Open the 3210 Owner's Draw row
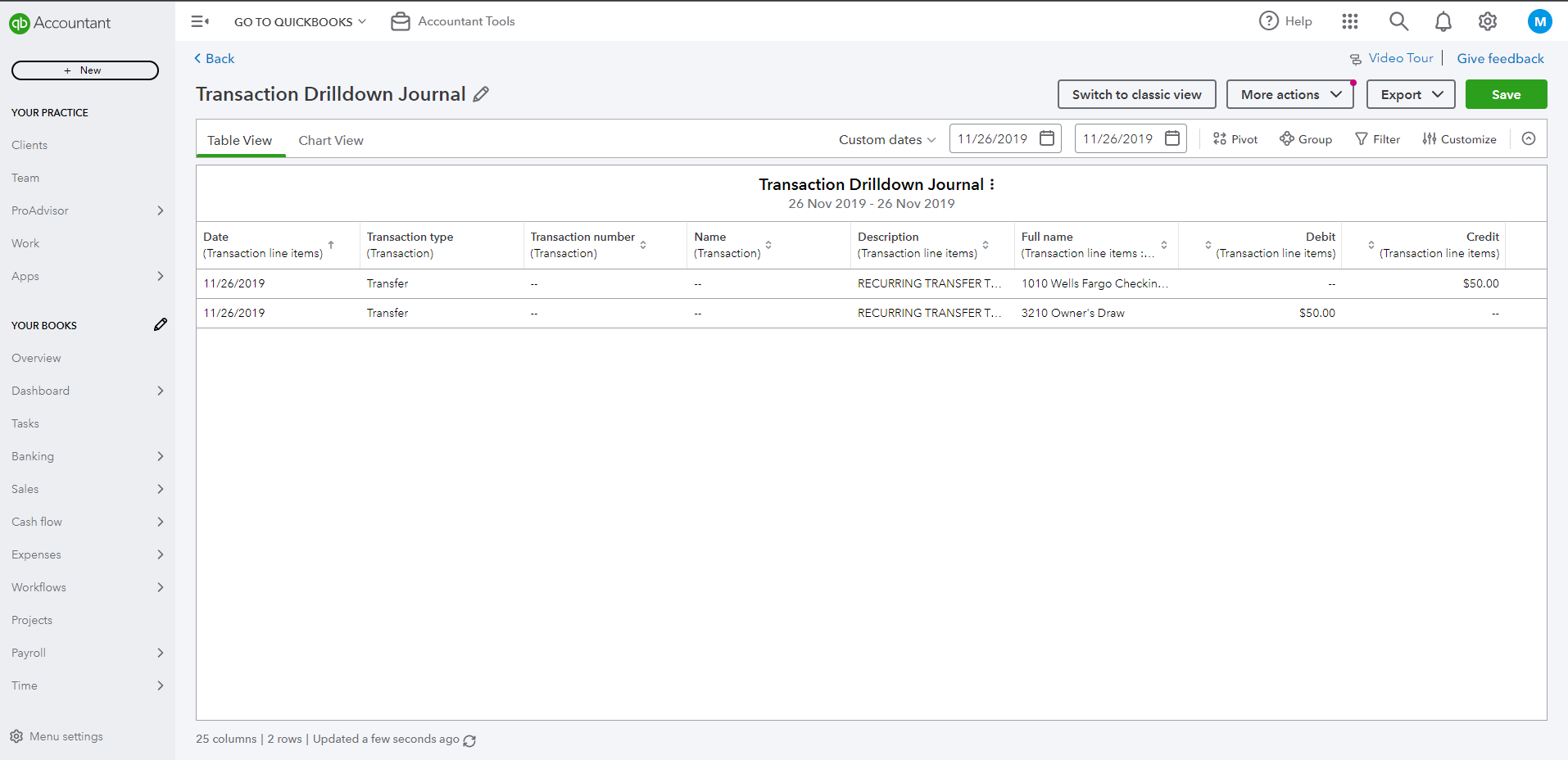 click(x=872, y=313)
